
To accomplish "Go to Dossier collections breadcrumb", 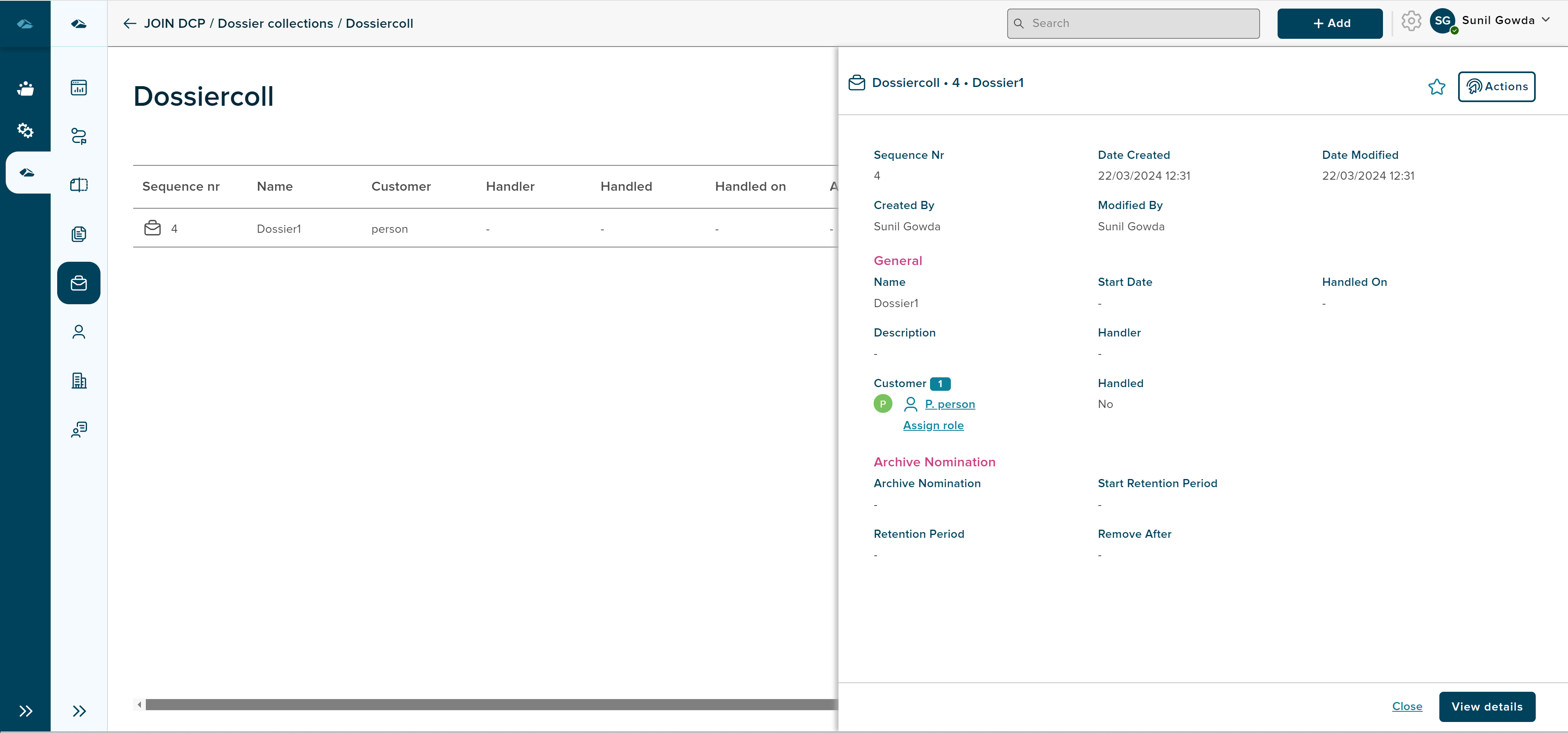I will pyautogui.click(x=275, y=23).
